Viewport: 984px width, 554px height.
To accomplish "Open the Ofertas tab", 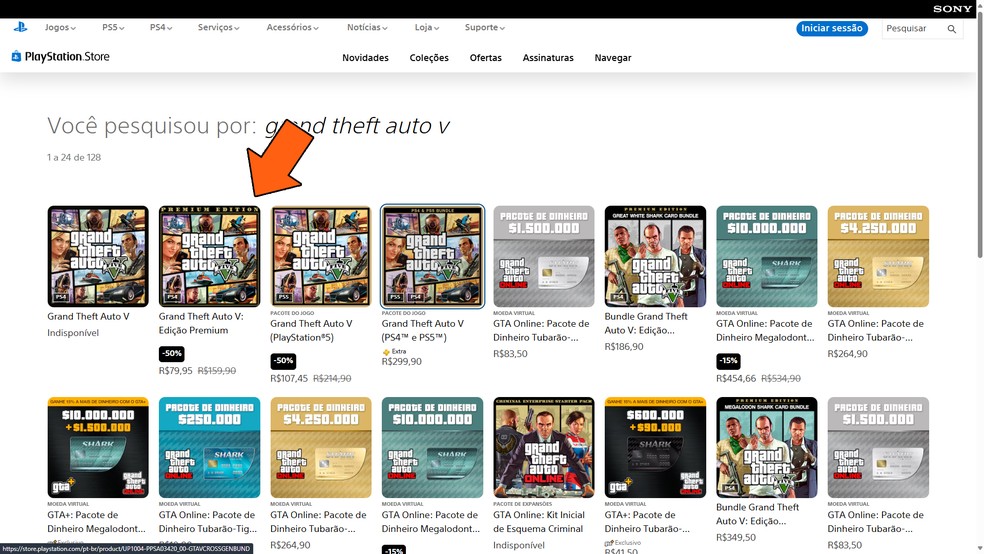I will pyautogui.click(x=486, y=58).
